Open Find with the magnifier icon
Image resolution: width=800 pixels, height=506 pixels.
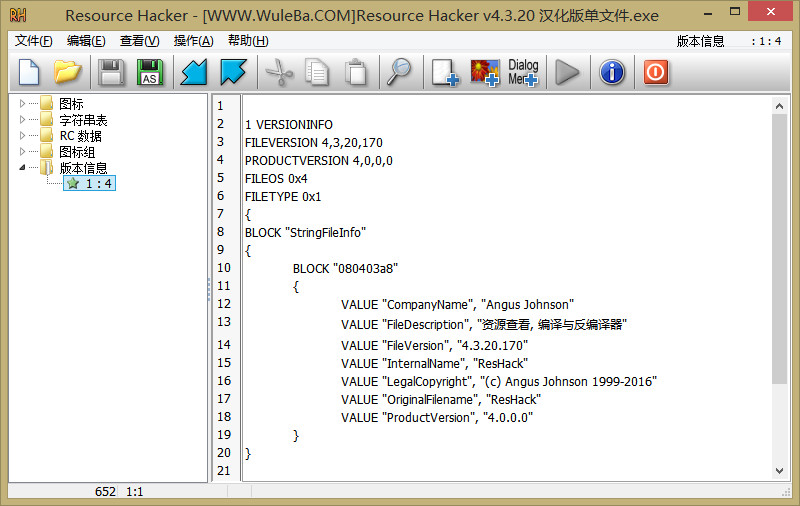coord(399,72)
